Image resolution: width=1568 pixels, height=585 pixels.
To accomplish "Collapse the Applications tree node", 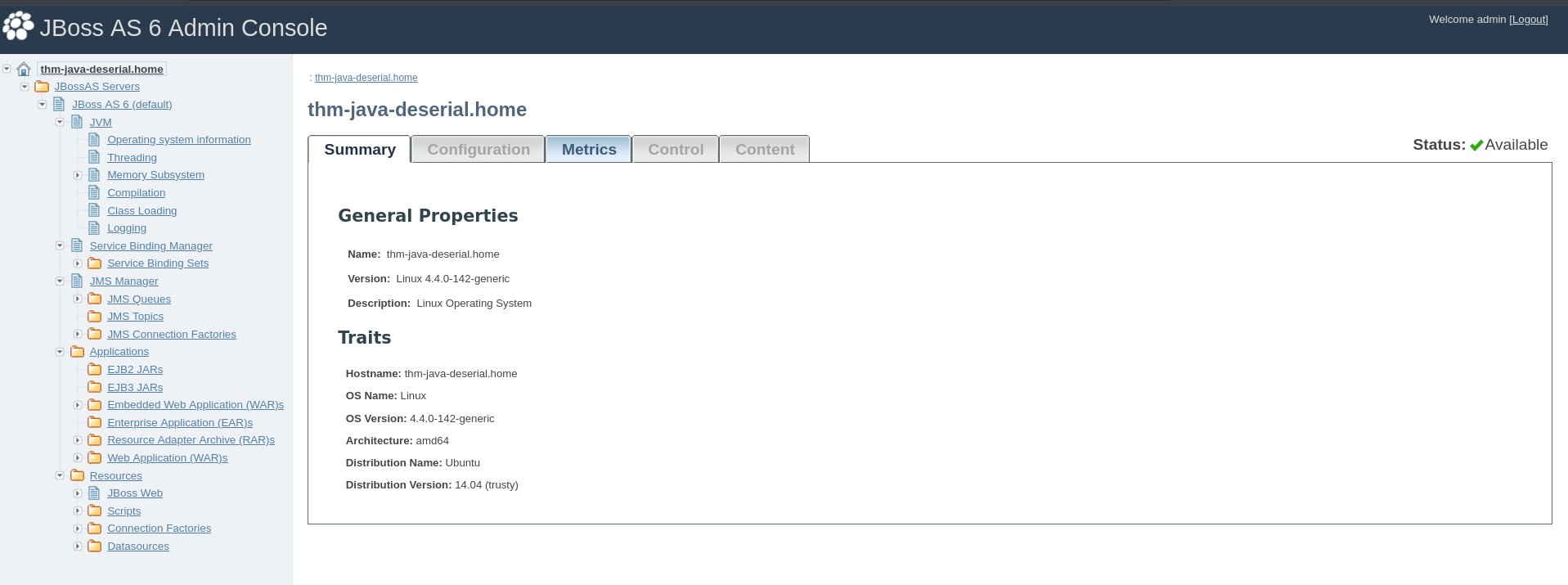I will (x=60, y=352).
